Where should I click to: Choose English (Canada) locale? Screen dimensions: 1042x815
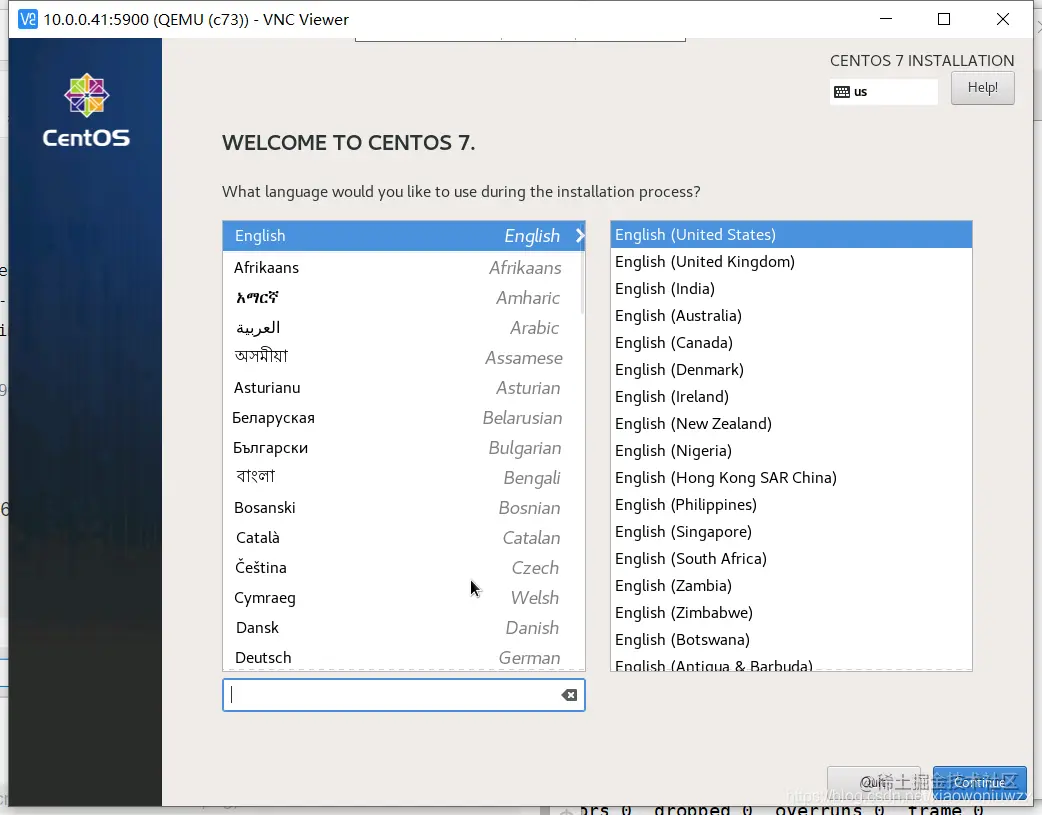pyautogui.click(x=791, y=342)
